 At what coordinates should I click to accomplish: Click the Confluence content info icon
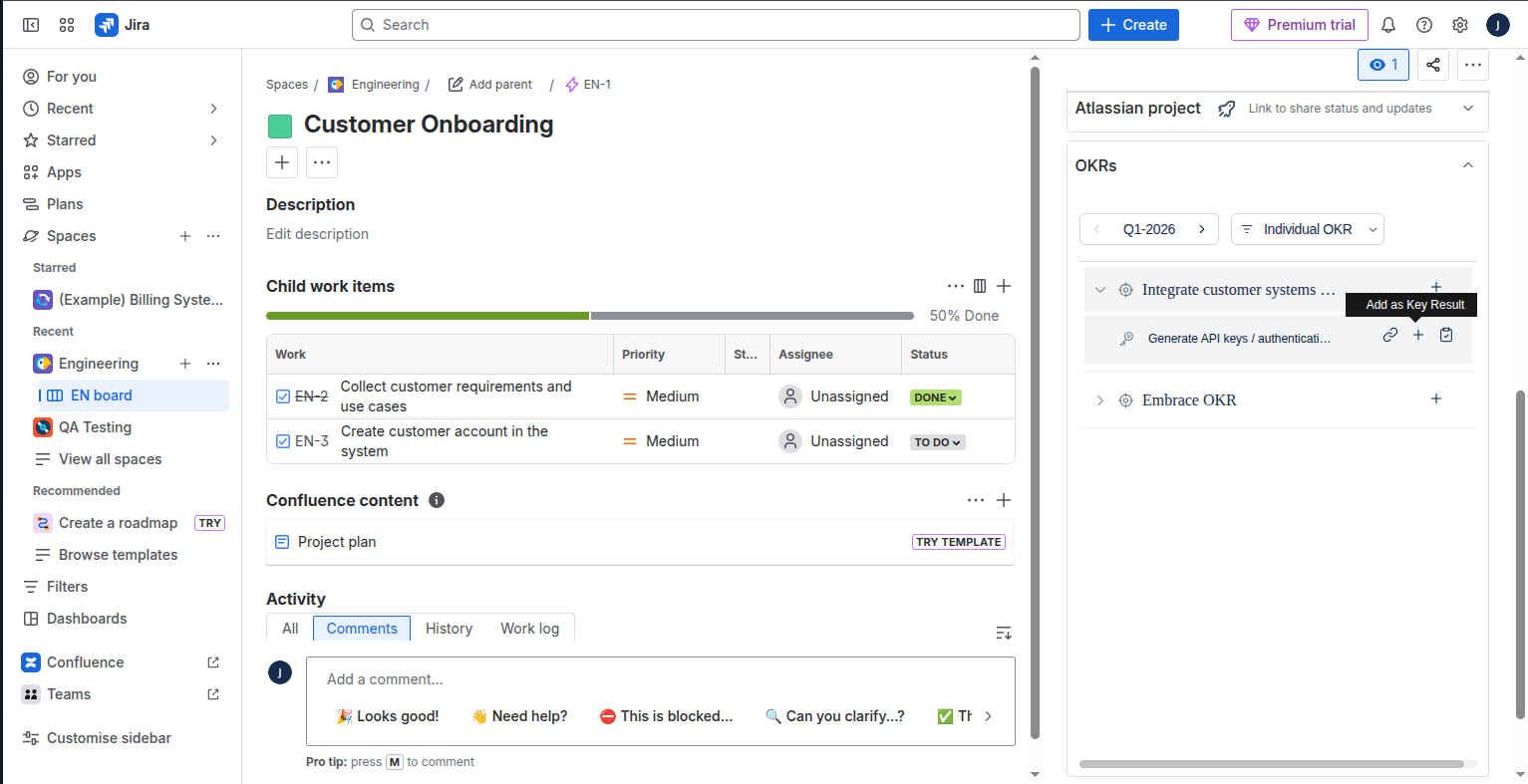(x=437, y=500)
